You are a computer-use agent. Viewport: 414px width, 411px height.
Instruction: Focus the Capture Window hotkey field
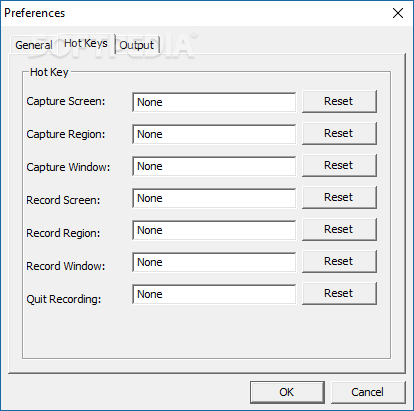[x=214, y=166]
